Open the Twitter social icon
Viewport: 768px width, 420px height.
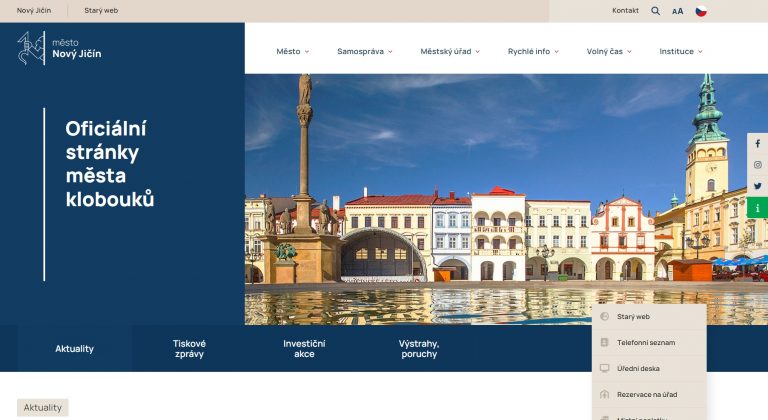[x=758, y=186]
